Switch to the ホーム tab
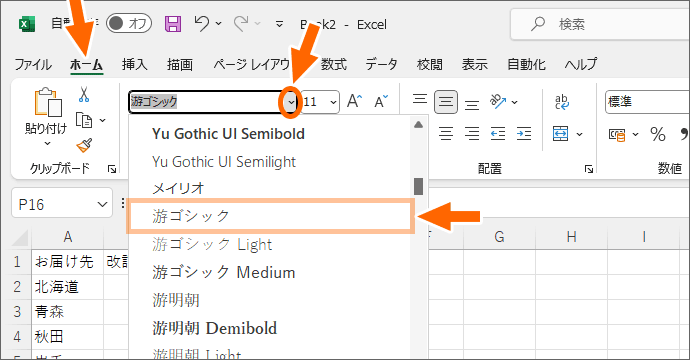The width and height of the screenshot is (690, 360). (x=86, y=65)
